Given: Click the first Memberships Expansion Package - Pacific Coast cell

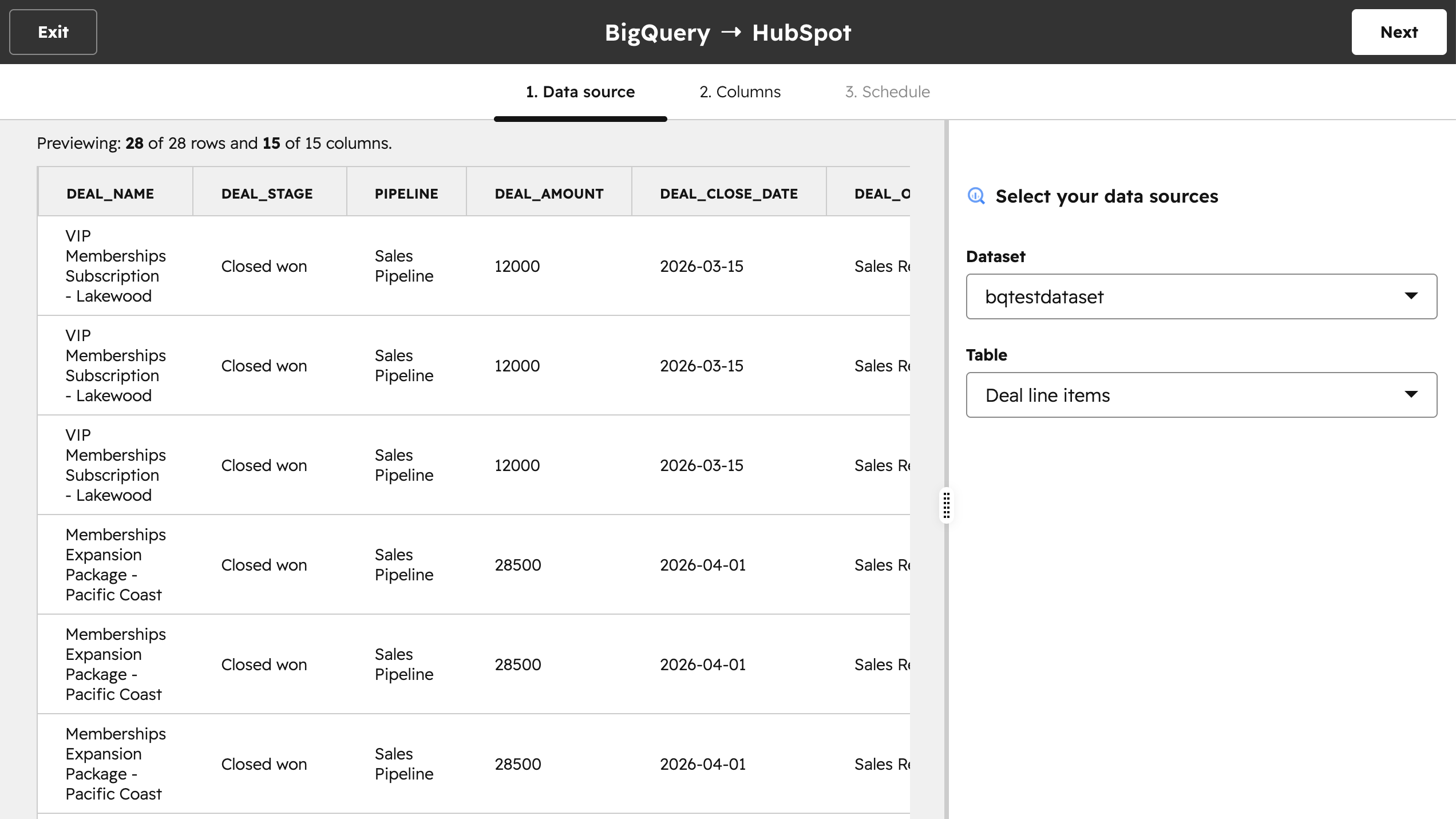Looking at the screenshot, I should [x=116, y=565].
